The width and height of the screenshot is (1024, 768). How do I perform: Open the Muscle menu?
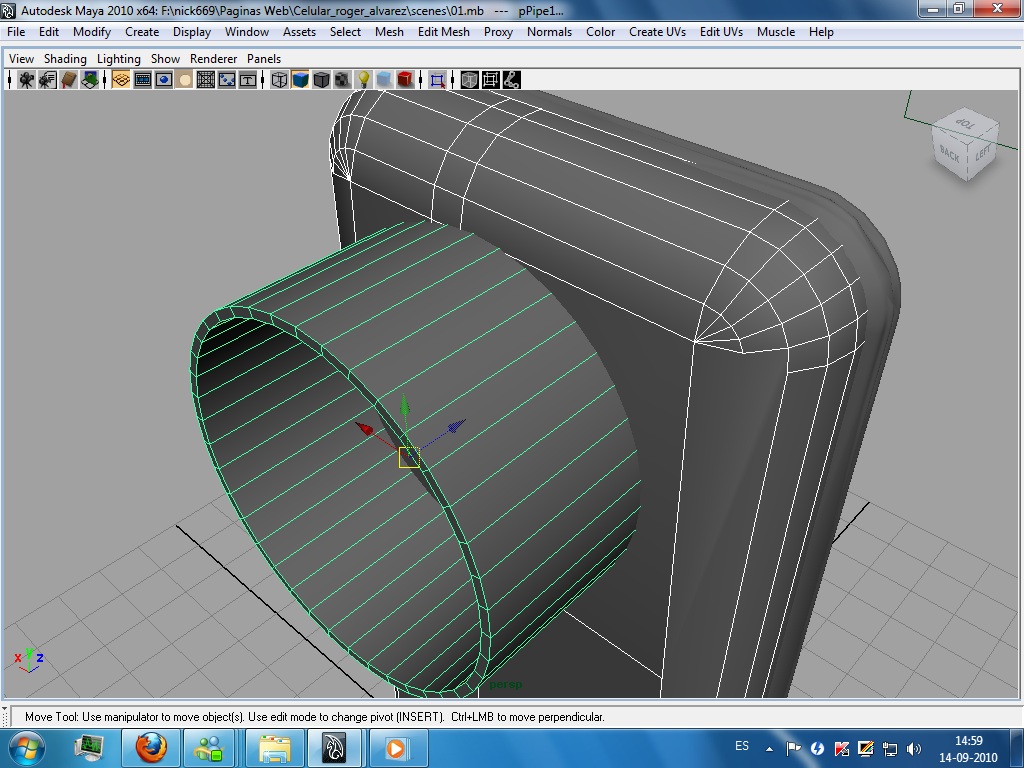point(776,31)
